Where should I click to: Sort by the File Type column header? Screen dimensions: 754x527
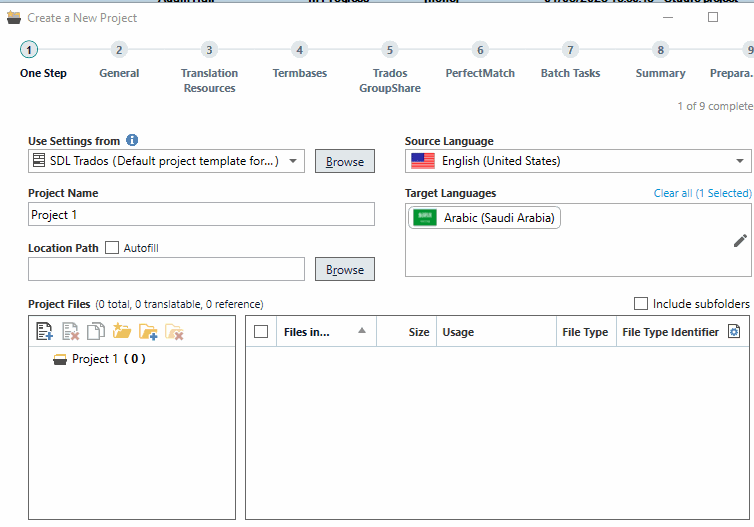coord(586,332)
